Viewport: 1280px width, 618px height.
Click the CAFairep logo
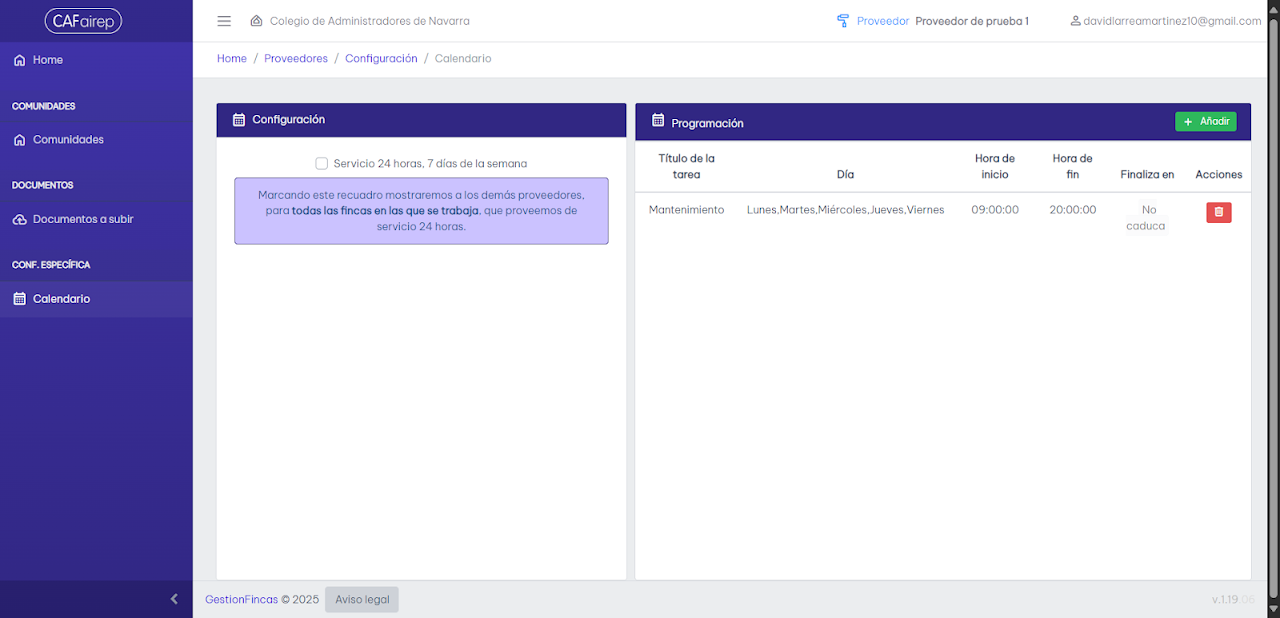(83, 21)
